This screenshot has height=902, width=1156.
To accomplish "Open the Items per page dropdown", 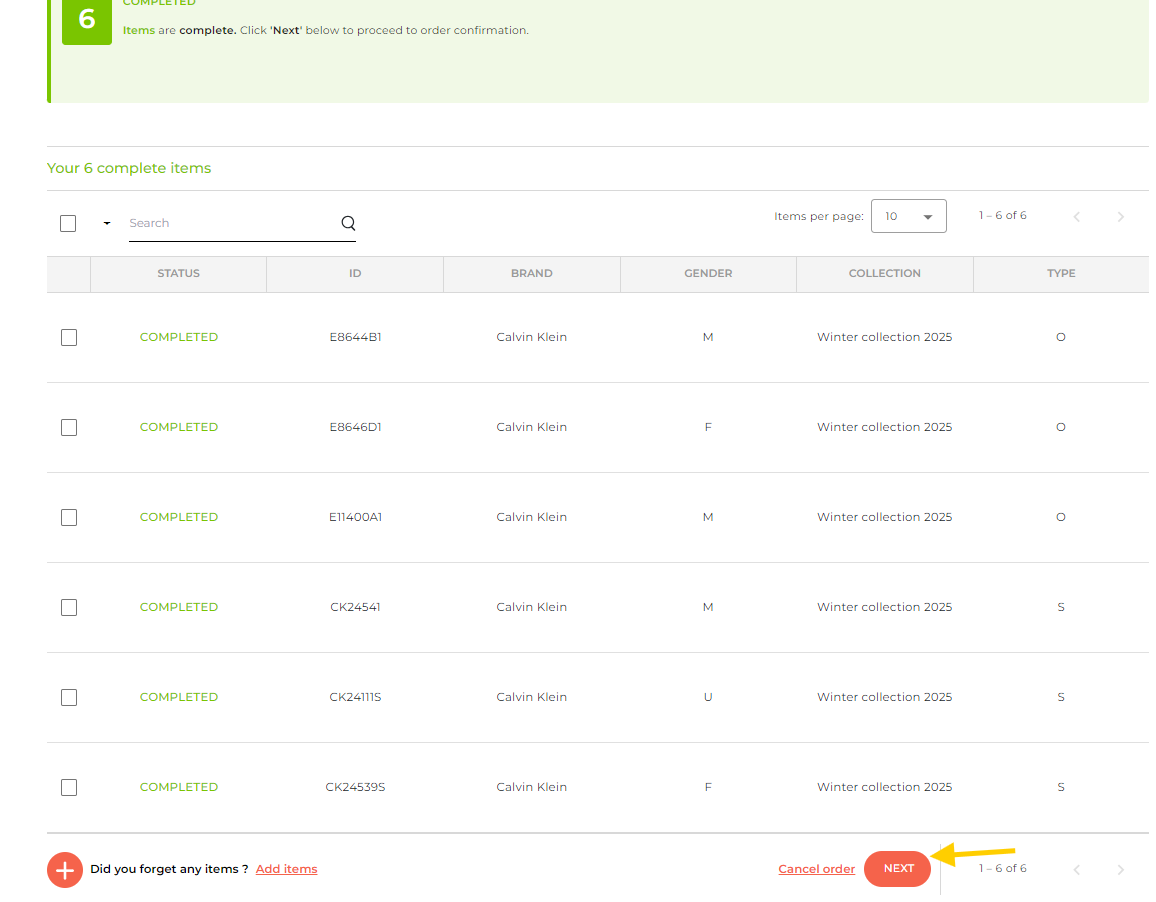I will click(x=908, y=216).
